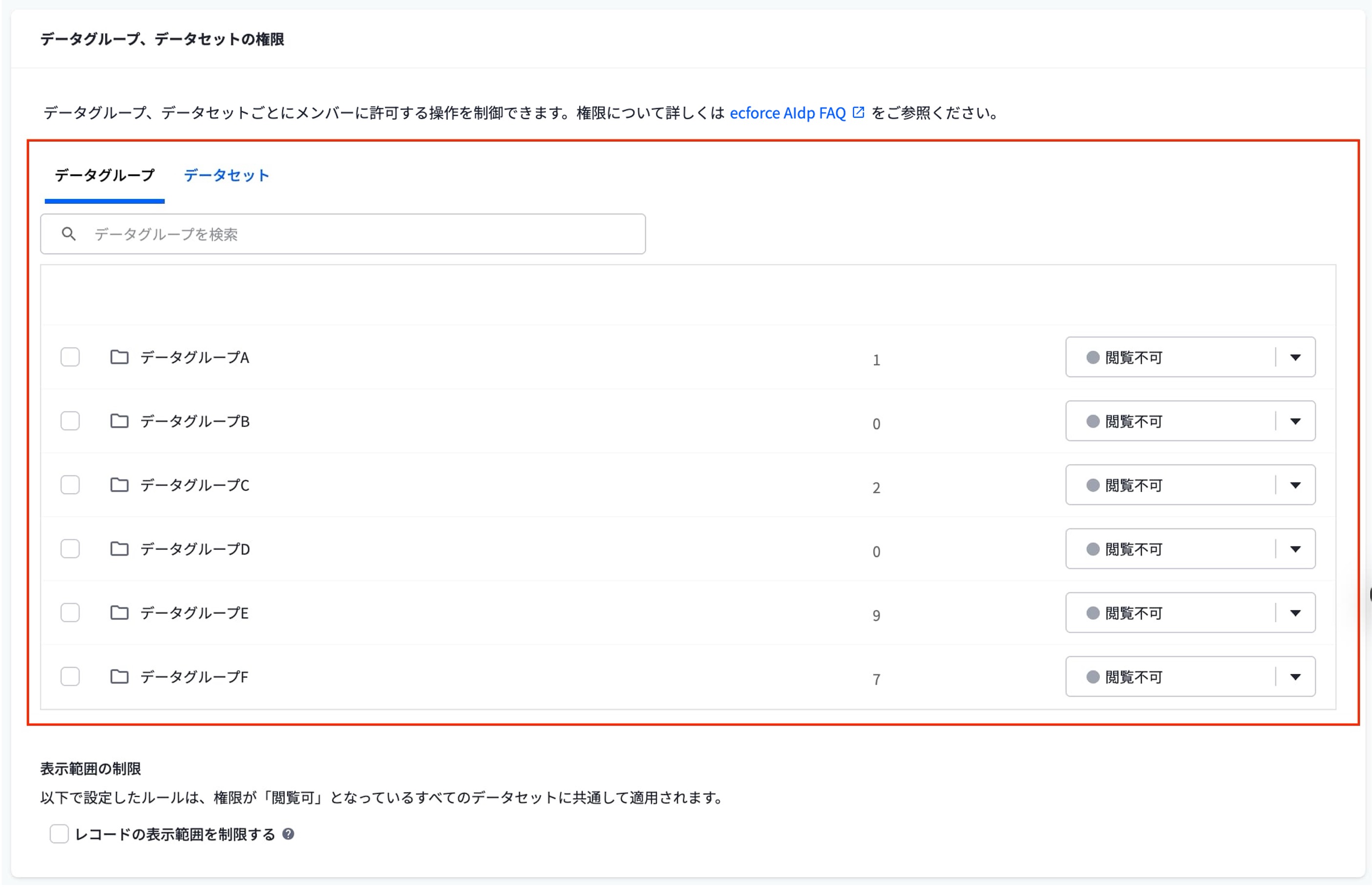The width and height of the screenshot is (1372, 887).
Task: Click the folder icon for データグループF
Action: [119, 677]
